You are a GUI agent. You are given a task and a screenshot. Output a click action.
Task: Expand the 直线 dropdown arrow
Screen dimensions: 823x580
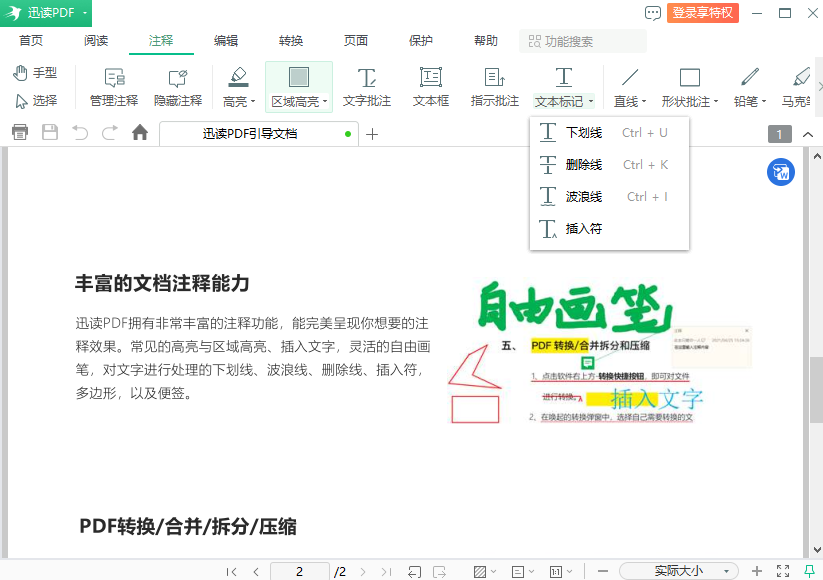tap(644, 101)
